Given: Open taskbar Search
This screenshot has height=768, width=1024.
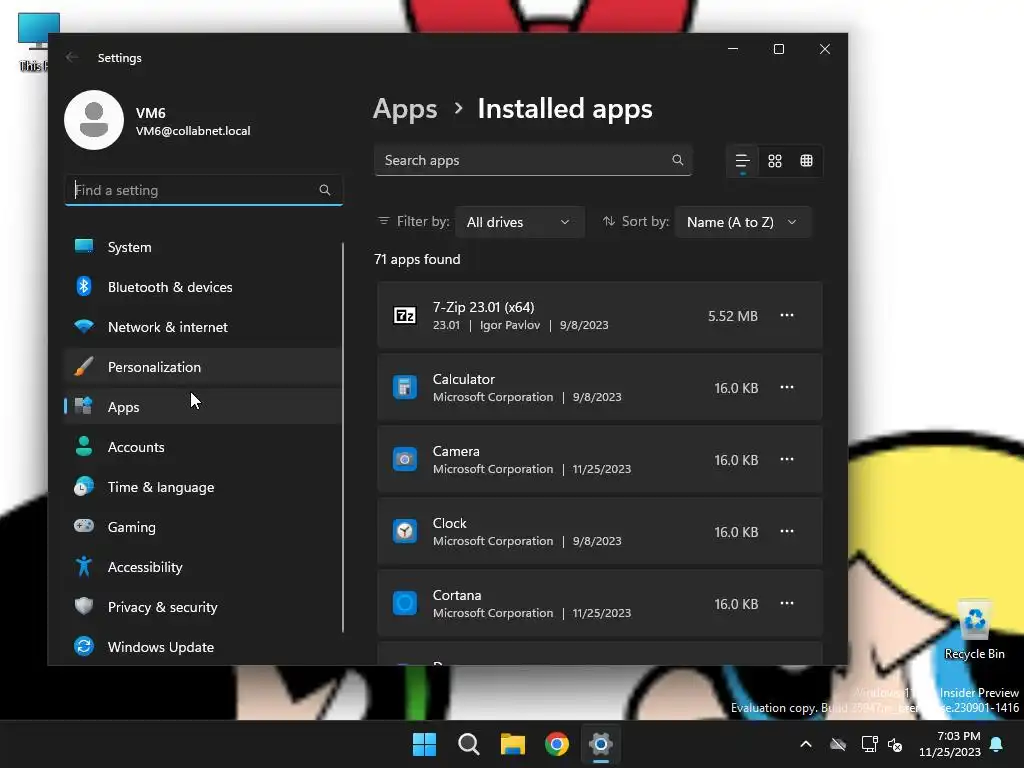Looking at the screenshot, I should pyautogui.click(x=468, y=744).
